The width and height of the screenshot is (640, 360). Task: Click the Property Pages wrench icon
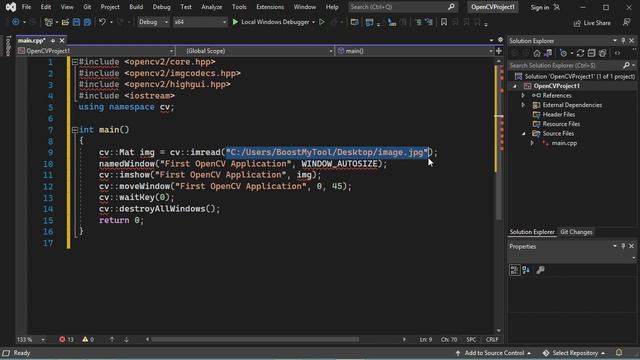tap(540, 270)
